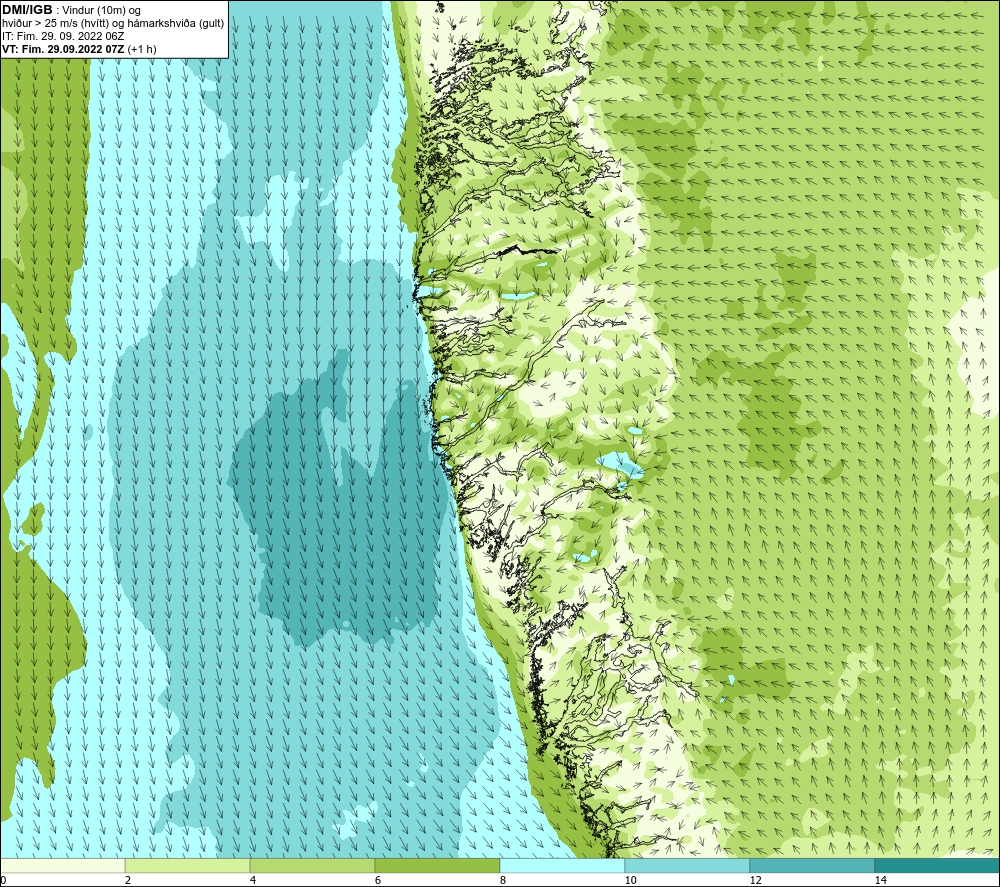Screen dimensions: 1000x887
Task: Click the scale label 10
Action: pos(630,880)
